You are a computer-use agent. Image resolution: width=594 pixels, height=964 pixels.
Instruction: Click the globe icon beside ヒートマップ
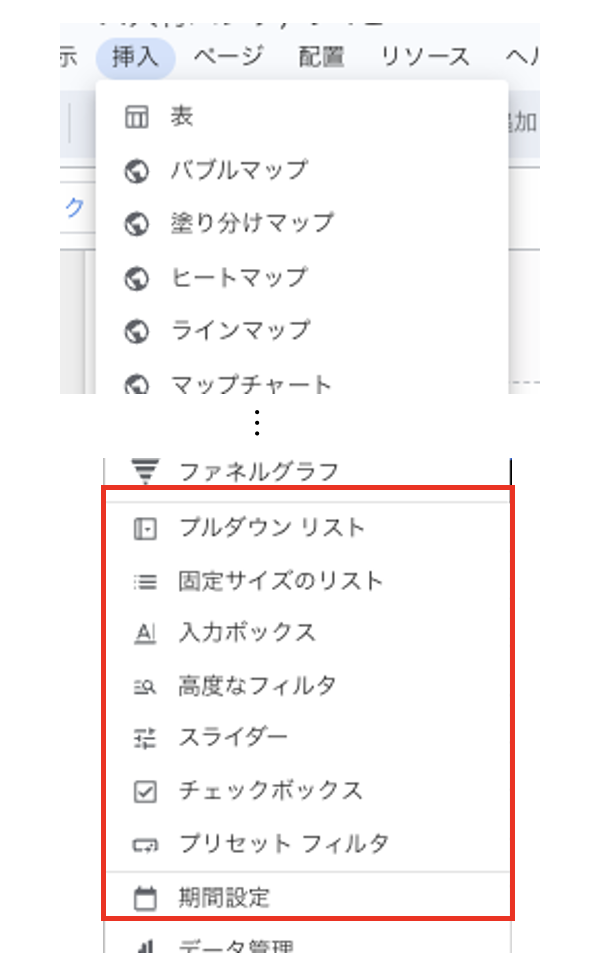tap(137, 279)
